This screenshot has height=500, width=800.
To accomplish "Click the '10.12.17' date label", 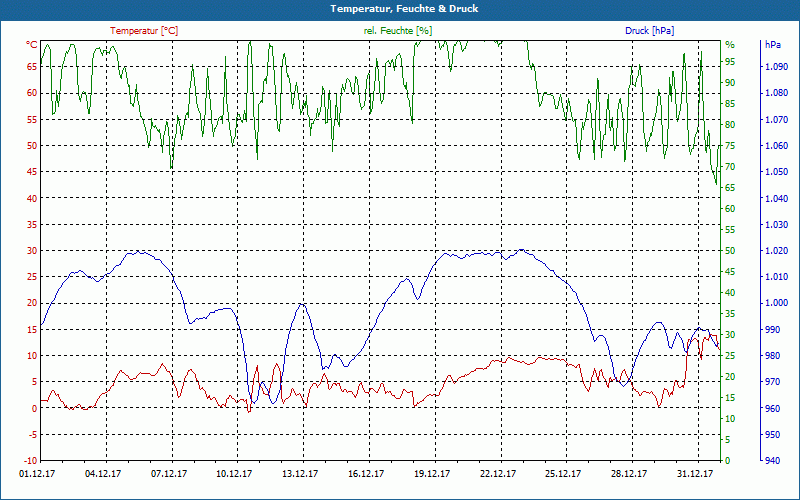I will point(234,474).
